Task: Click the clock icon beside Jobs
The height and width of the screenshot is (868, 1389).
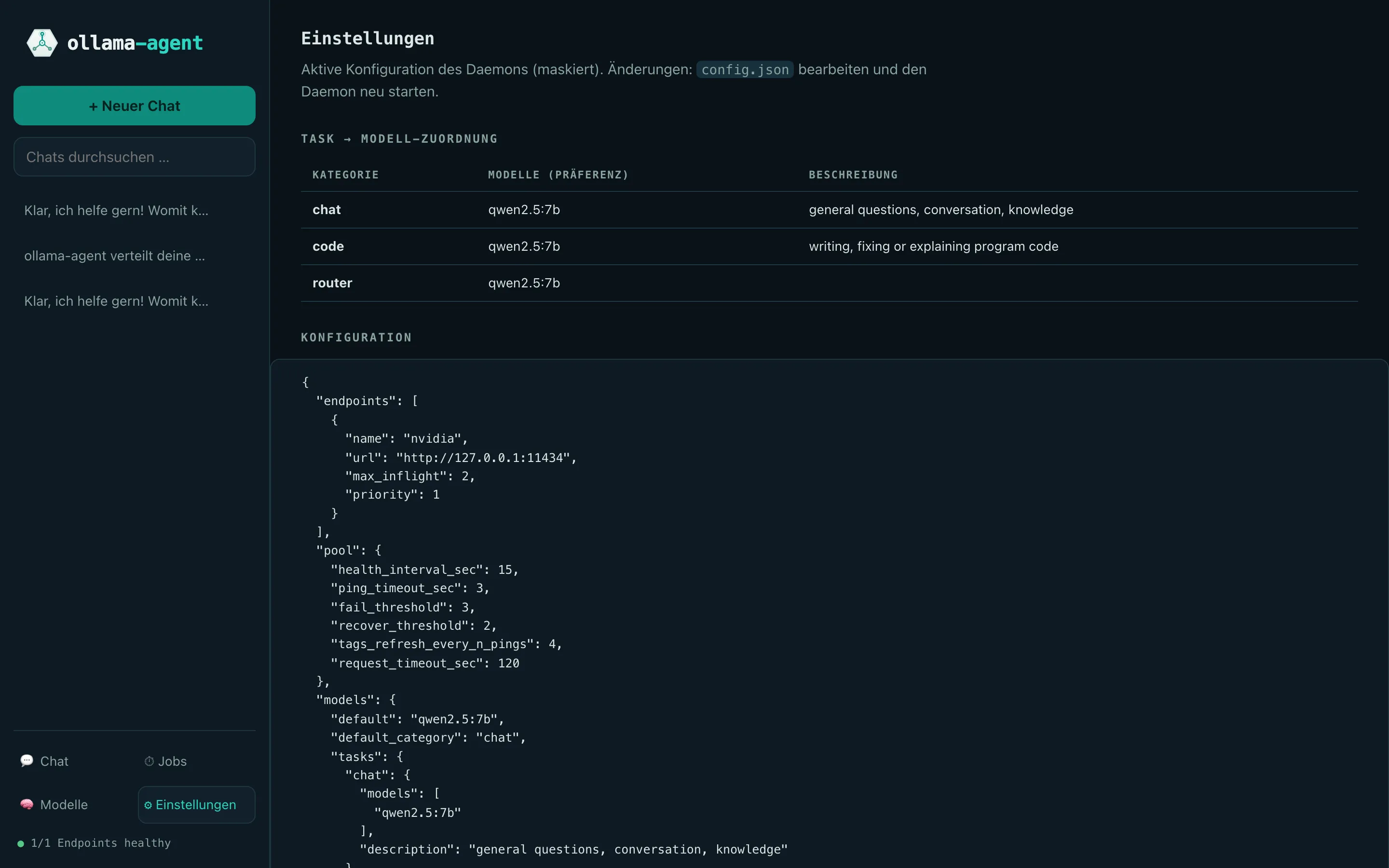Action: tap(149, 760)
